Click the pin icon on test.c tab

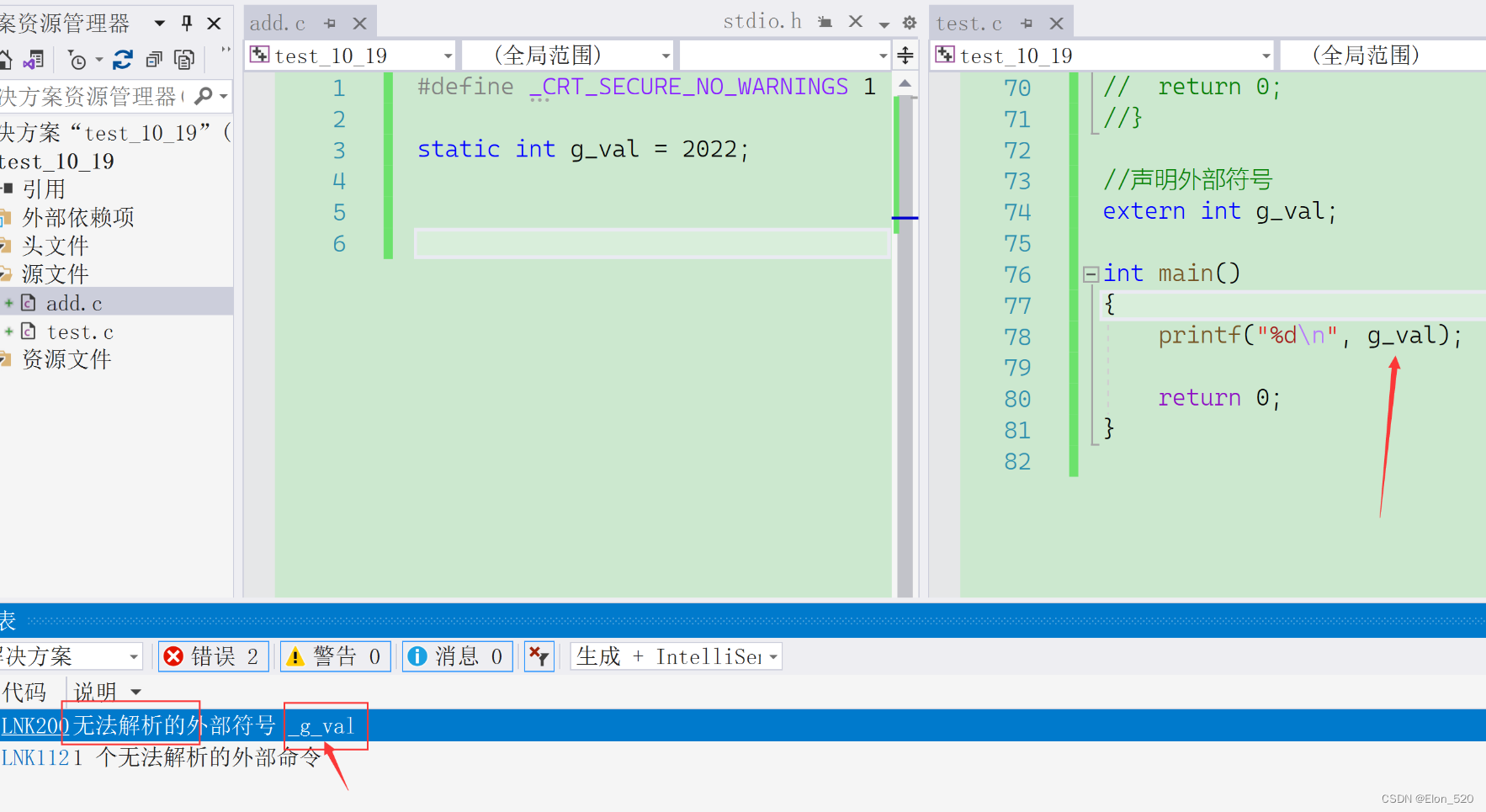tap(1027, 24)
